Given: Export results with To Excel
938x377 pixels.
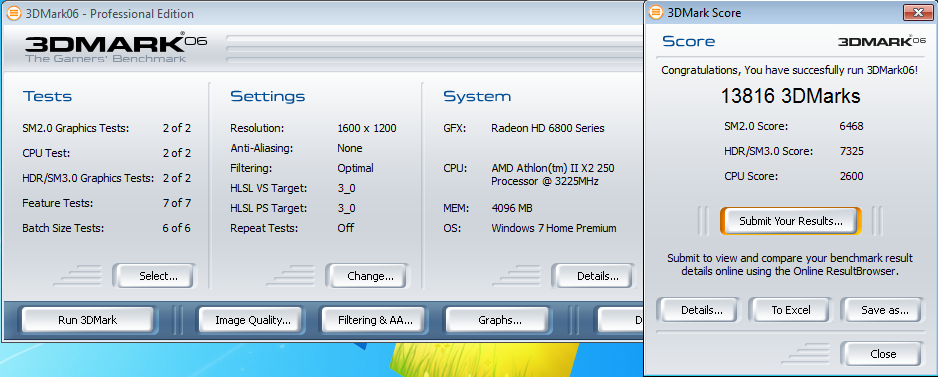Looking at the screenshot, I should coord(791,310).
